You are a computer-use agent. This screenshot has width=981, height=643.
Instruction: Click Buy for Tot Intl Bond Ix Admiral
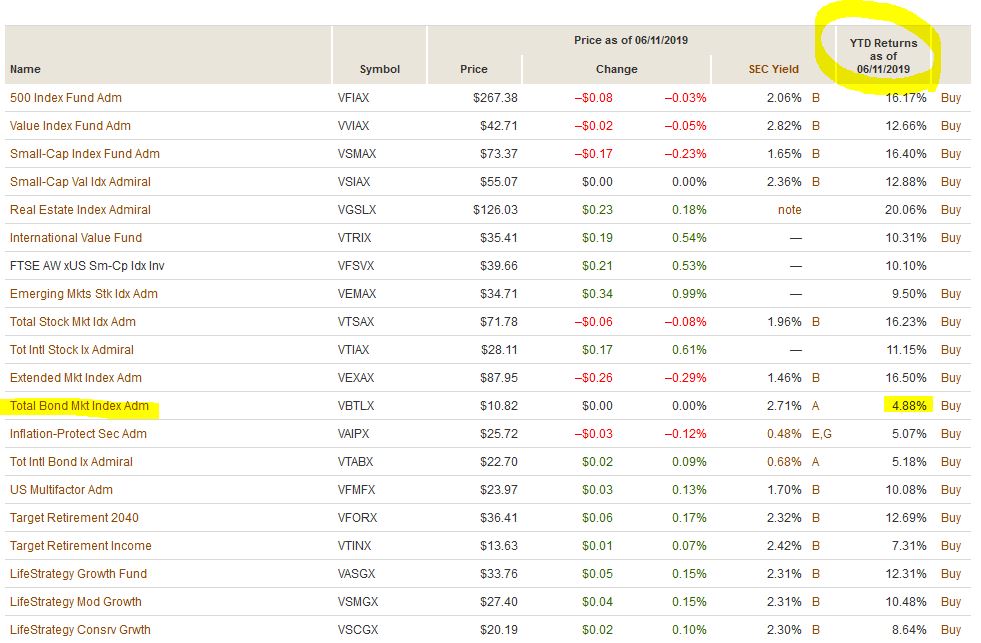coord(950,462)
